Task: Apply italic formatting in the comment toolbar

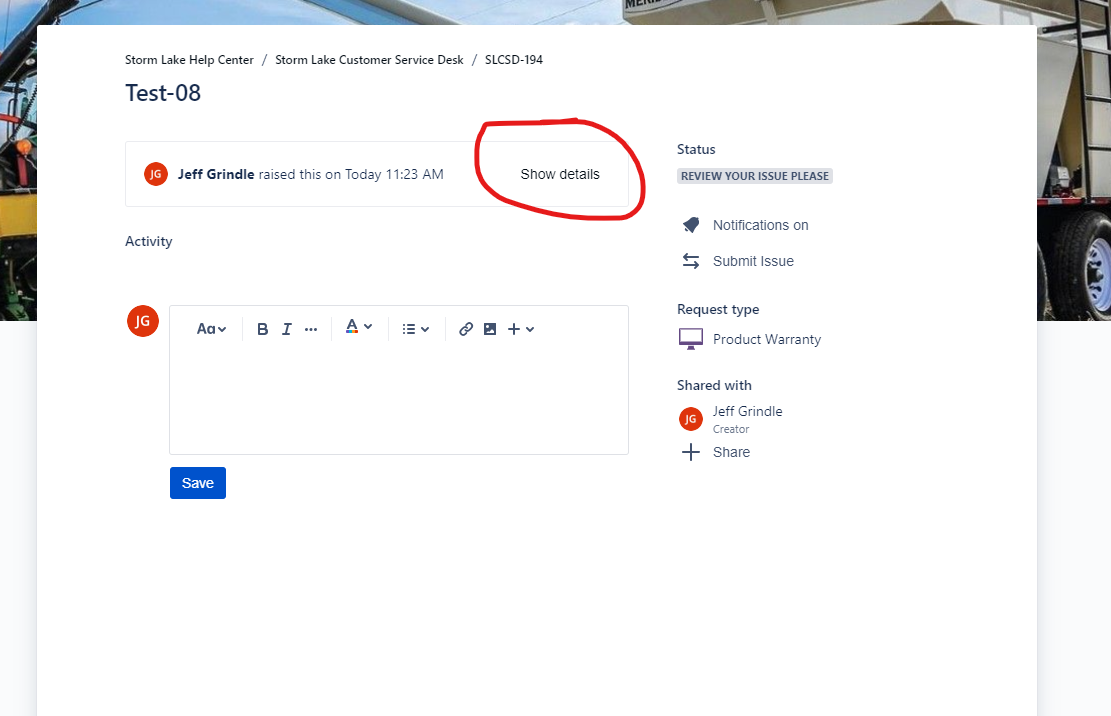Action: pyautogui.click(x=286, y=328)
